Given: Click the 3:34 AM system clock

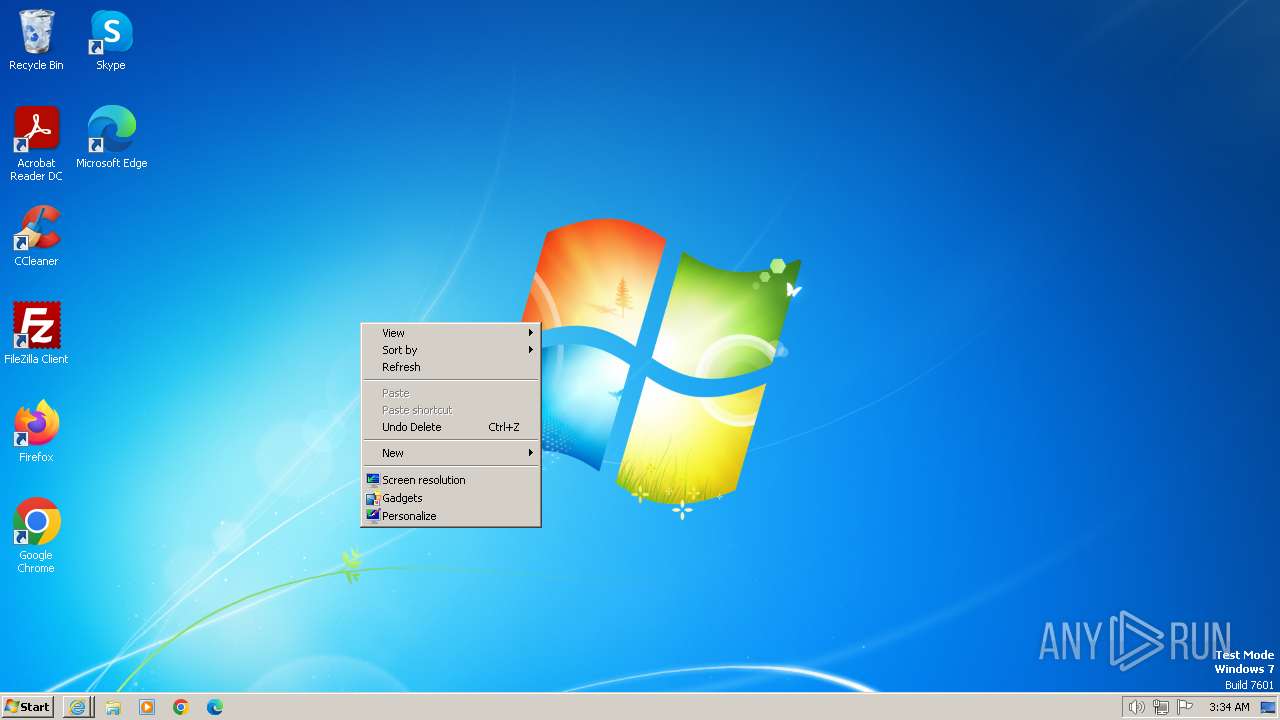Looking at the screenshot, I should coord(1229,707).
